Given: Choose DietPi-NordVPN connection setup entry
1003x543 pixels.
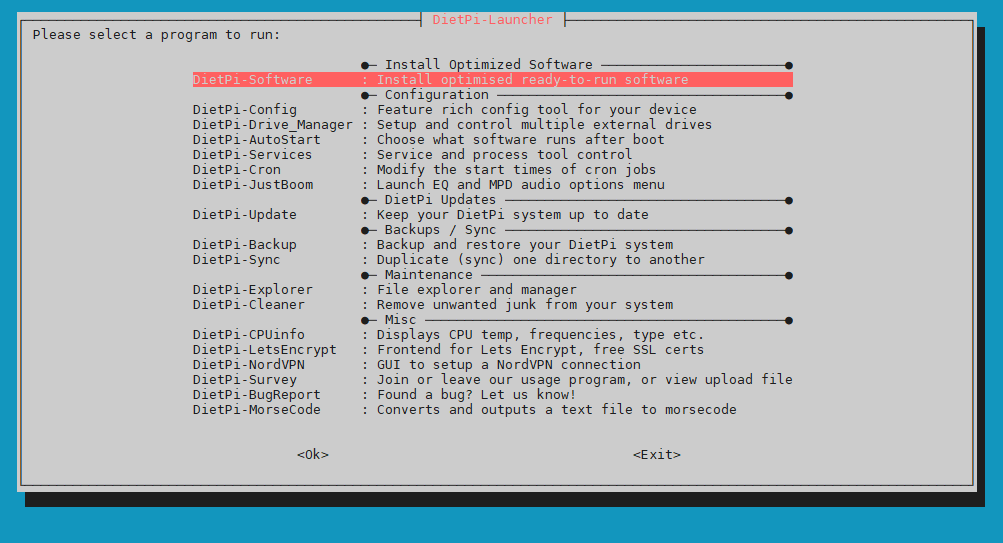Looking at the screenshot, I should pyautogui.click(x=493, y=365).
